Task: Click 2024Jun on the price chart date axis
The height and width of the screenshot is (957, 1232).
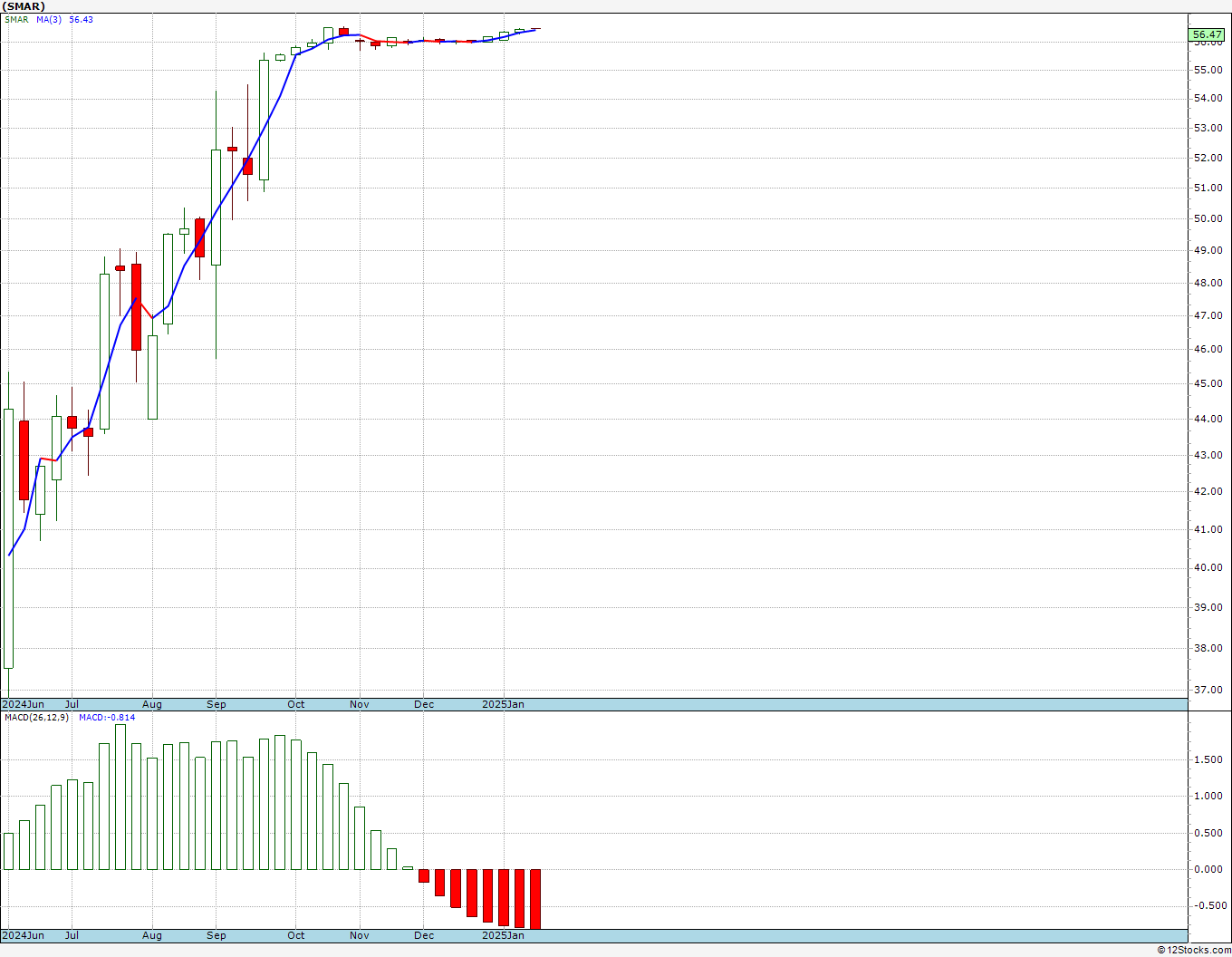Action: click(23, 704)
